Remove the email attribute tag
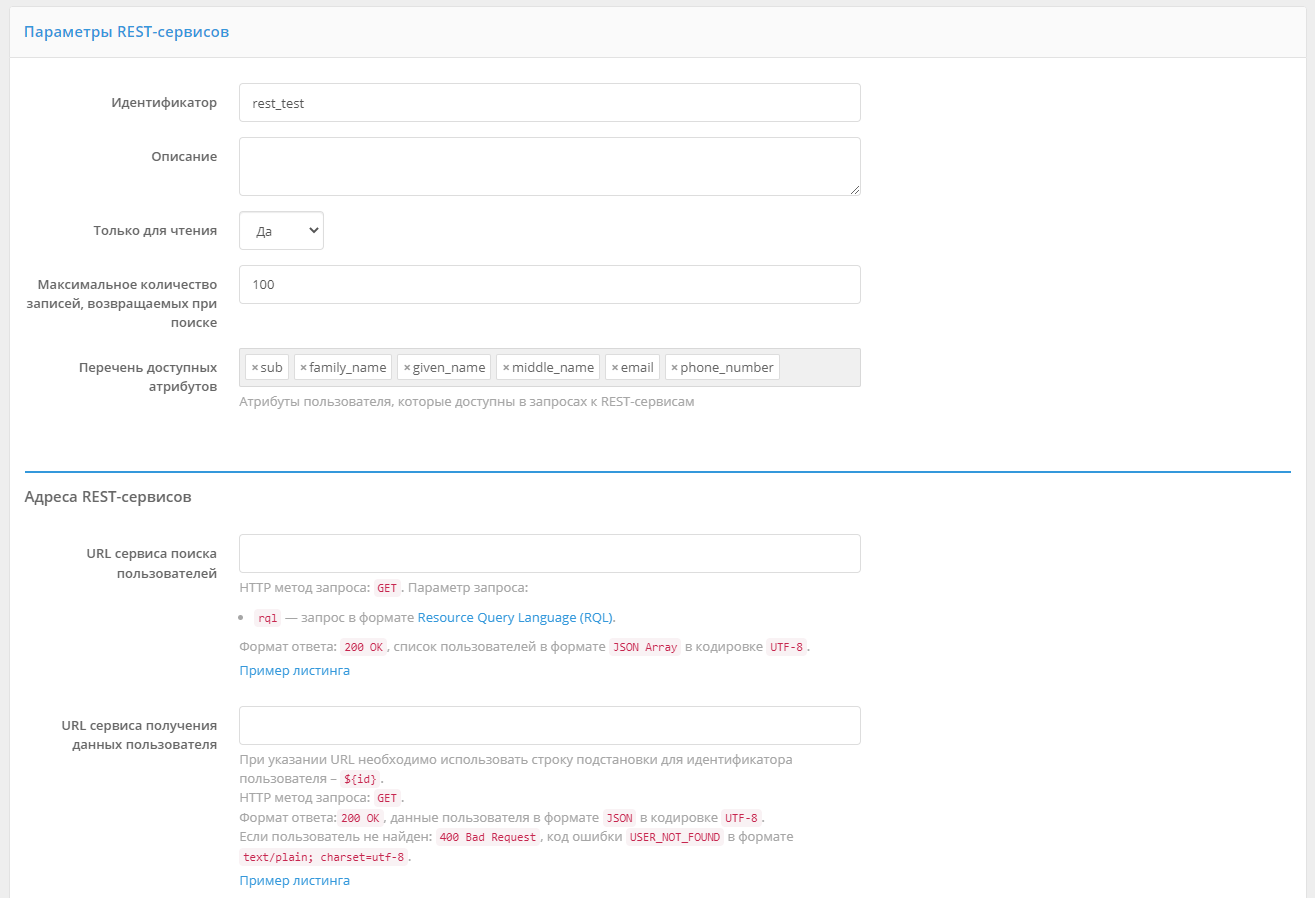This screenshot has width=1315, height=898. point(614,368)
